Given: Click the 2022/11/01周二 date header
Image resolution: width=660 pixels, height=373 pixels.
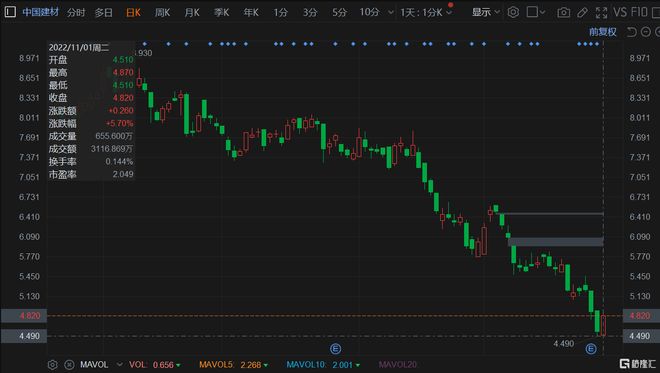Looking at the screenshot, I should coord(79,48).
